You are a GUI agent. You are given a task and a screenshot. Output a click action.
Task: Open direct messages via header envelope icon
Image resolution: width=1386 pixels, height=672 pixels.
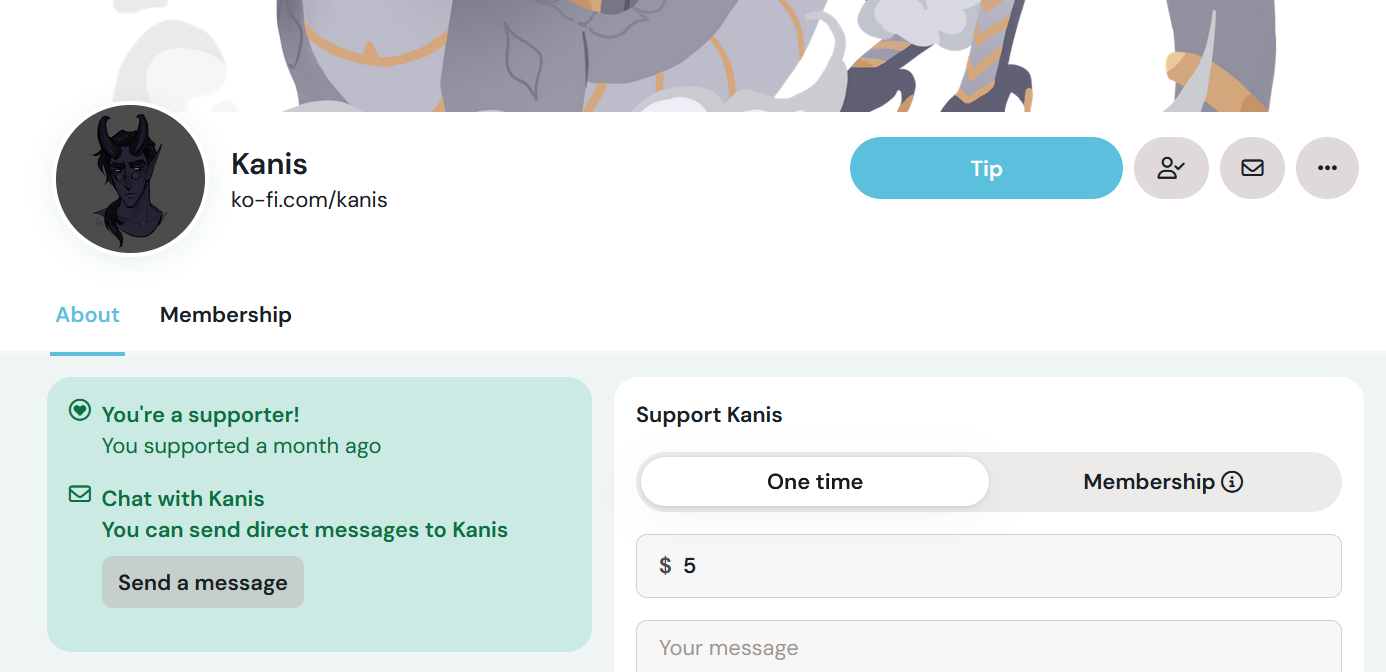1252,168
